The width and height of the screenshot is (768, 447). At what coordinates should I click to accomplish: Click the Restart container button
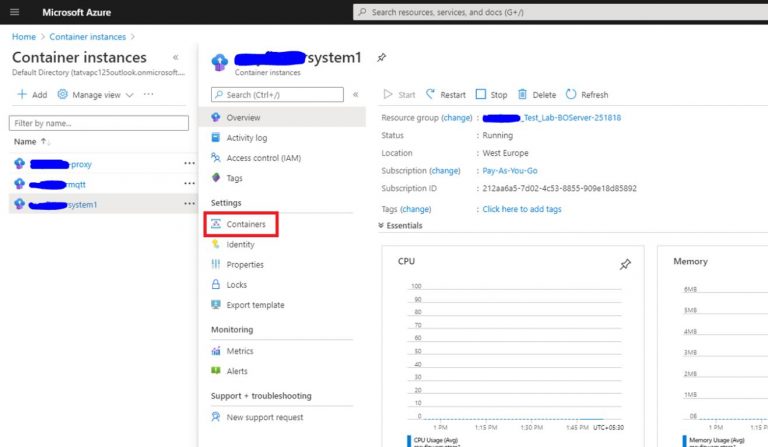coord(446,95)
